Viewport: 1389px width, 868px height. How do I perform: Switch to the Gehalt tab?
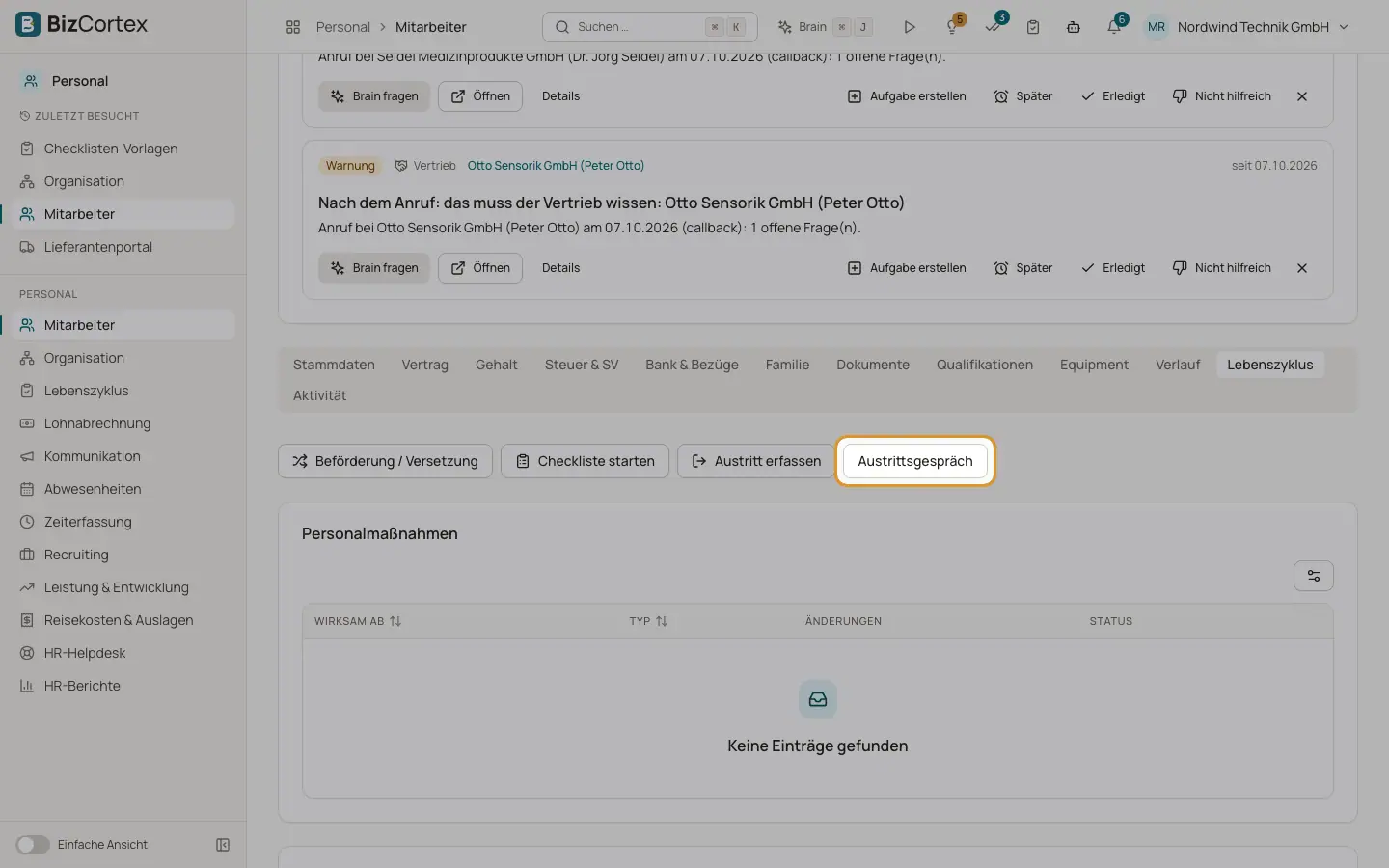tap(496, 365)
